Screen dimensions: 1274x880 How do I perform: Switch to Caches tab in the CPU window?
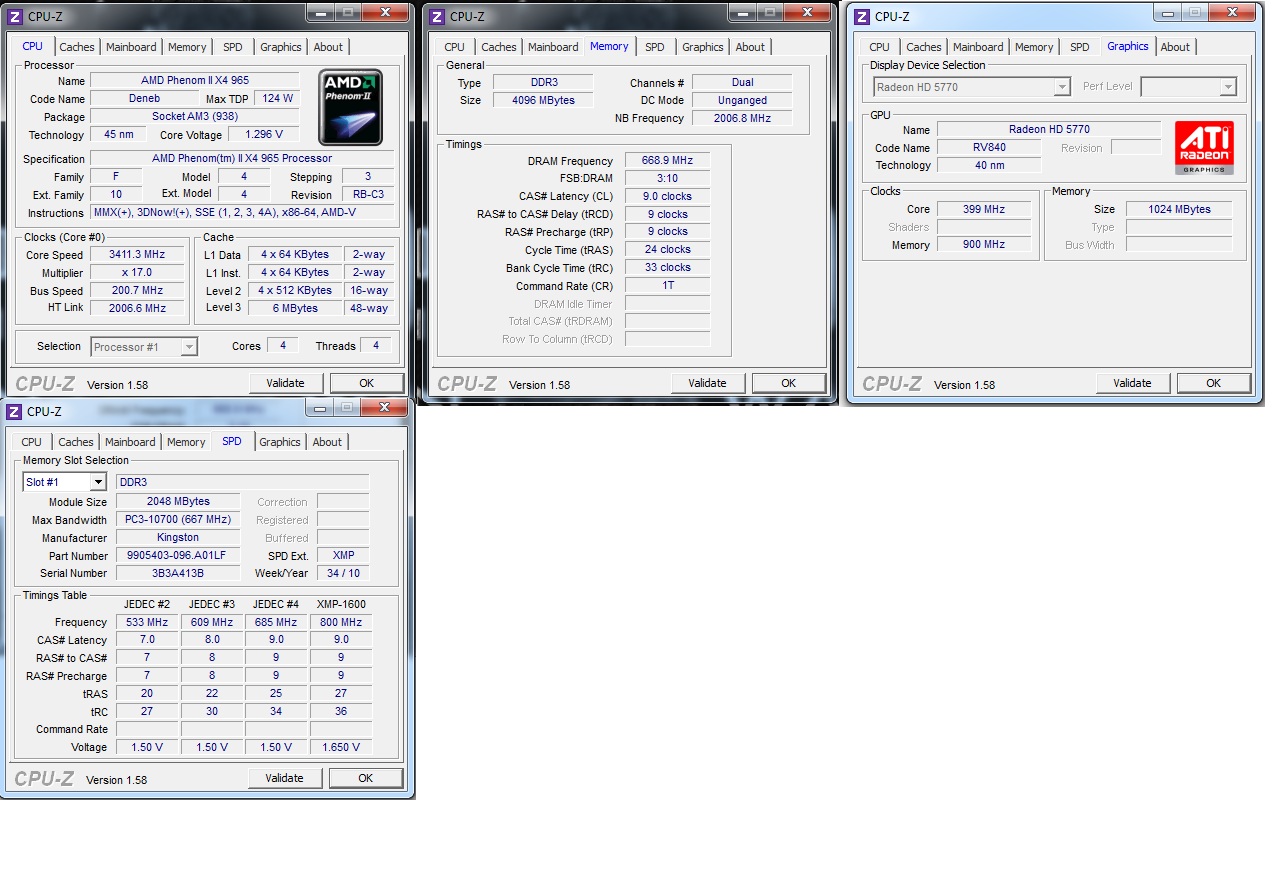[76, 47]
